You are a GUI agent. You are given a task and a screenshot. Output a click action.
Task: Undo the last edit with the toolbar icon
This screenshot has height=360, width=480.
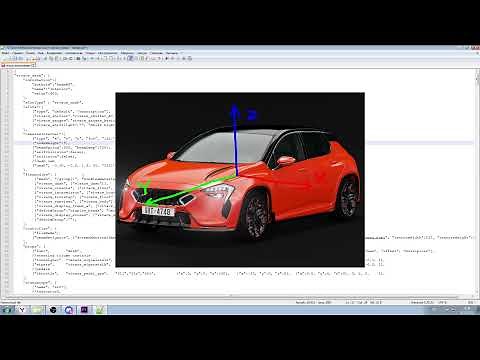pyautogui.click(x=64, y=58)
